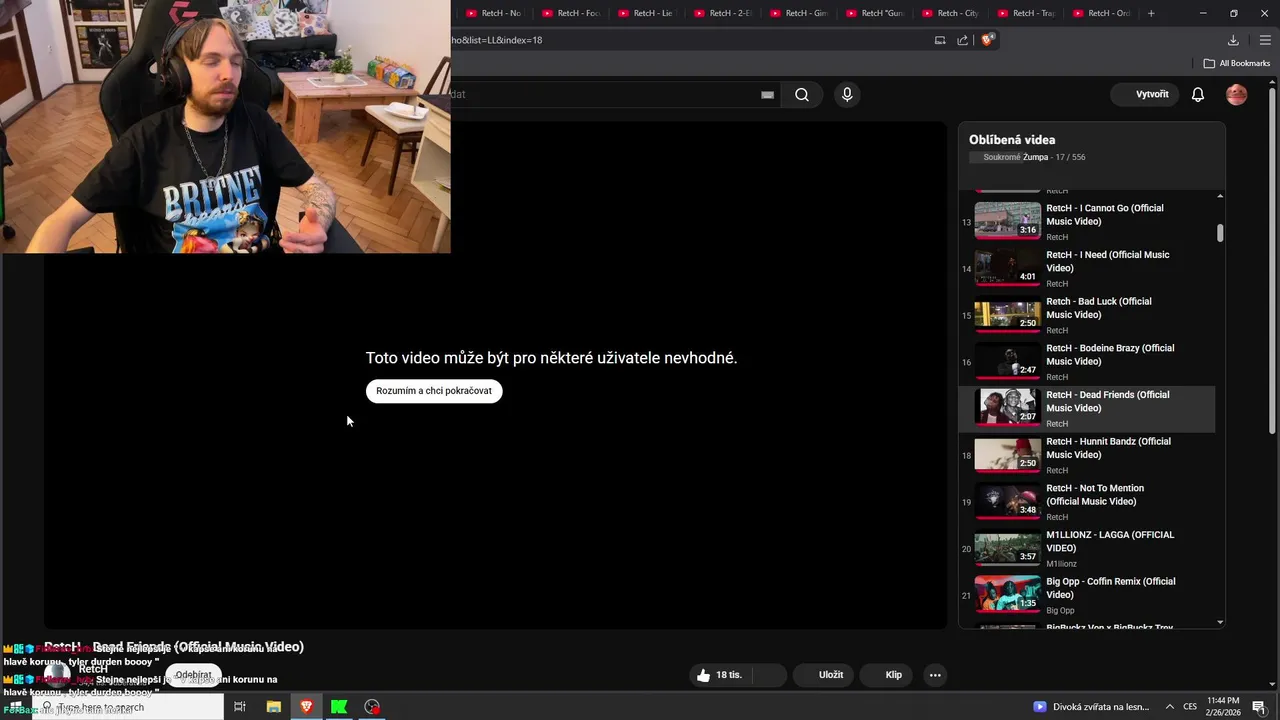Switch to the 'RetcH - Lie' tab
The image size is (1280, 720).
(x=647, y=13)
